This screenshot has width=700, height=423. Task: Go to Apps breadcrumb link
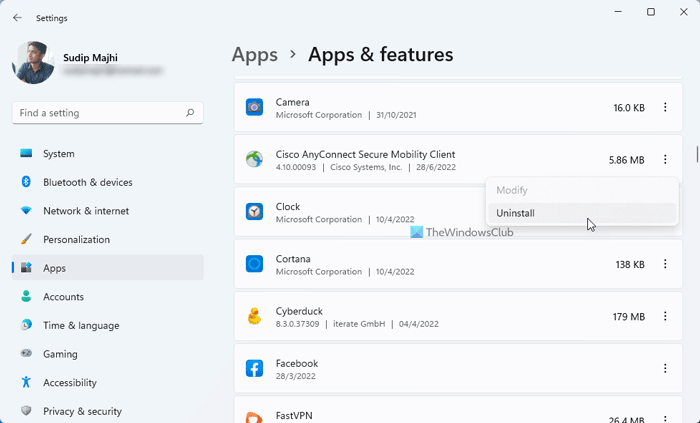tap(254, 55)
